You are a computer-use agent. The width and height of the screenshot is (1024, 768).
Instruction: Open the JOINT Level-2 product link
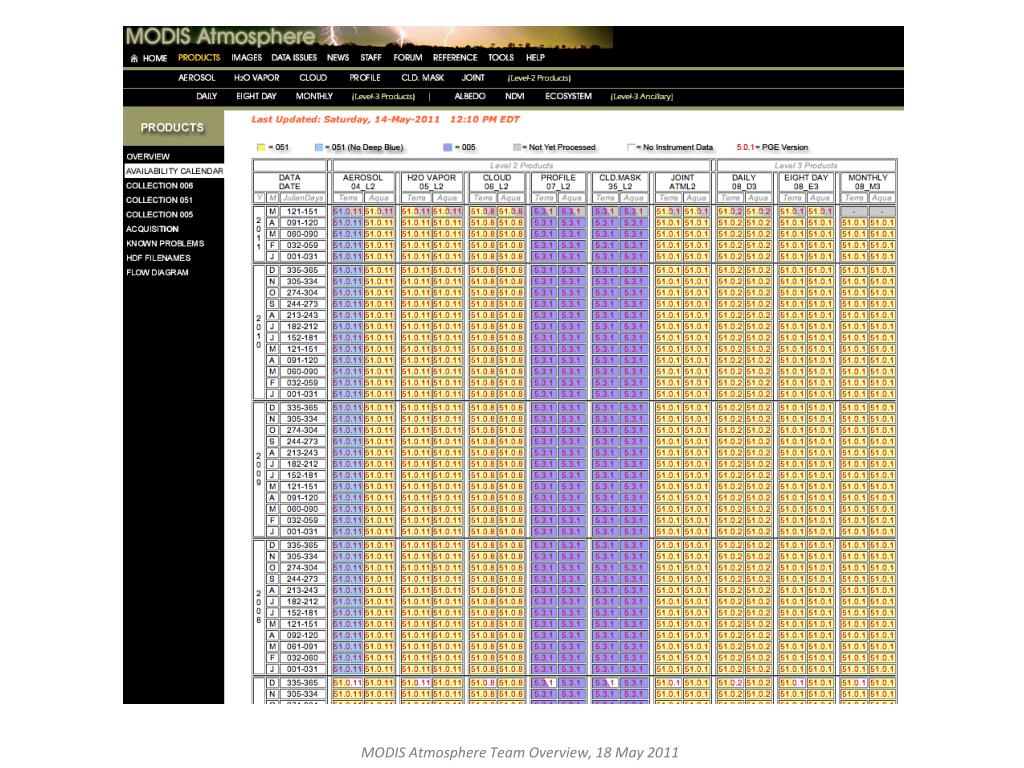click(x=473, y=78)
